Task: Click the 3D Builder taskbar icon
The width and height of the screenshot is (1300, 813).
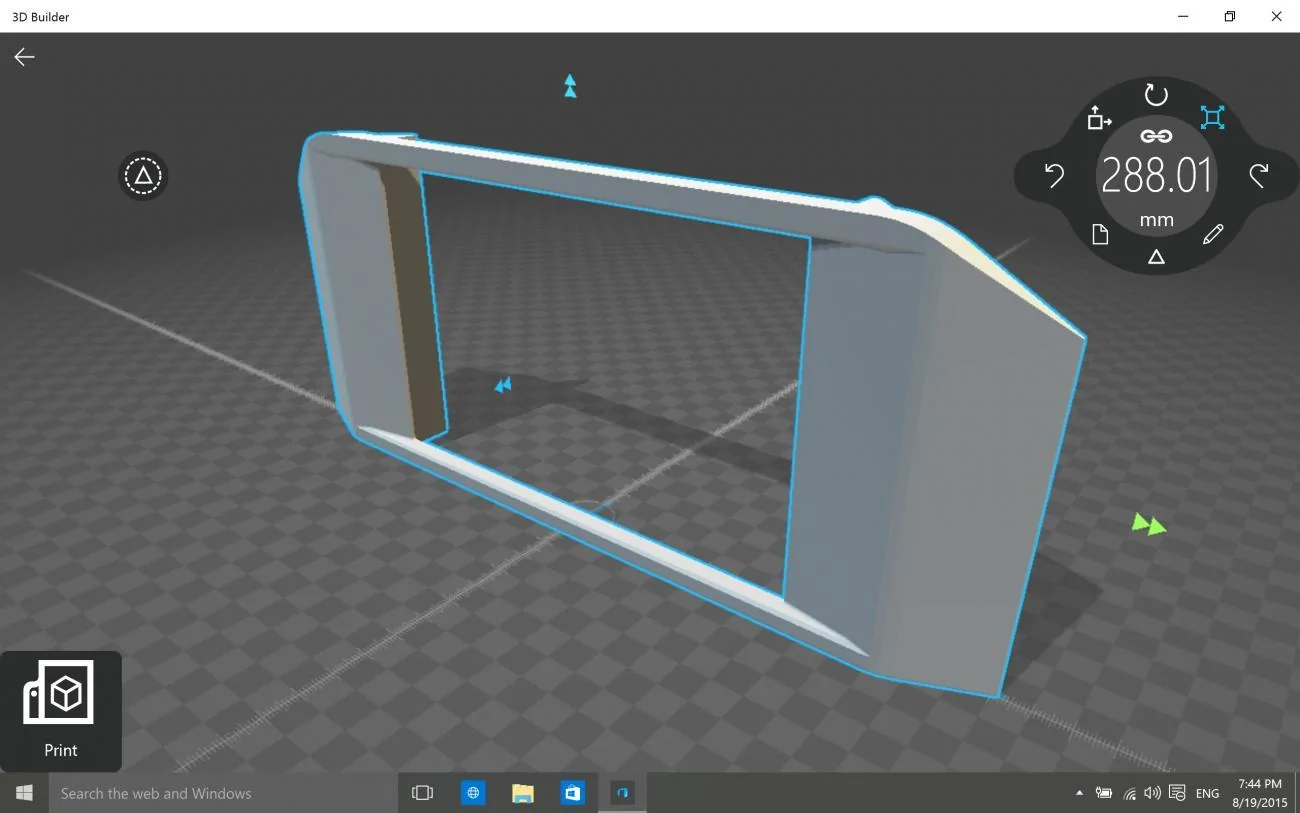Action: pyautogui.click(x=622, y=793)
